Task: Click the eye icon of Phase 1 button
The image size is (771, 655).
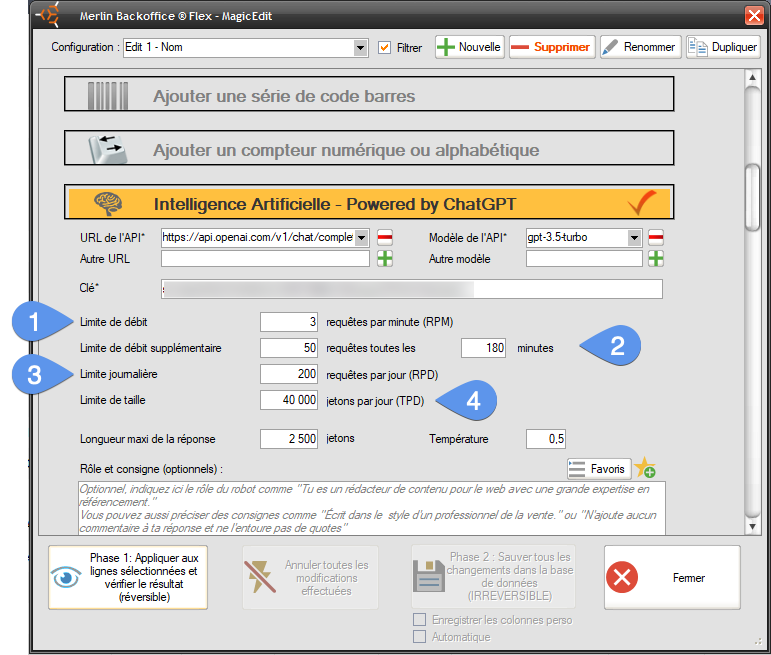Action: click(66, 577)
